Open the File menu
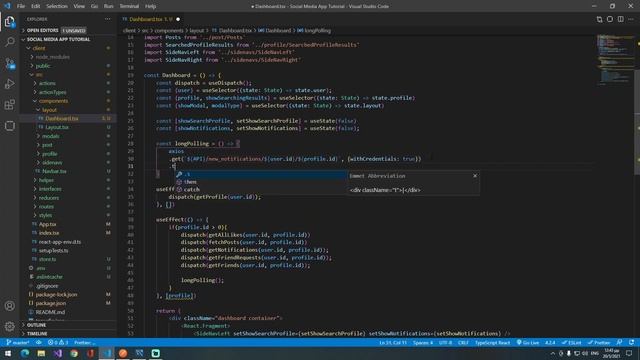This screenshot has width=640, height=360. (21, 6)
